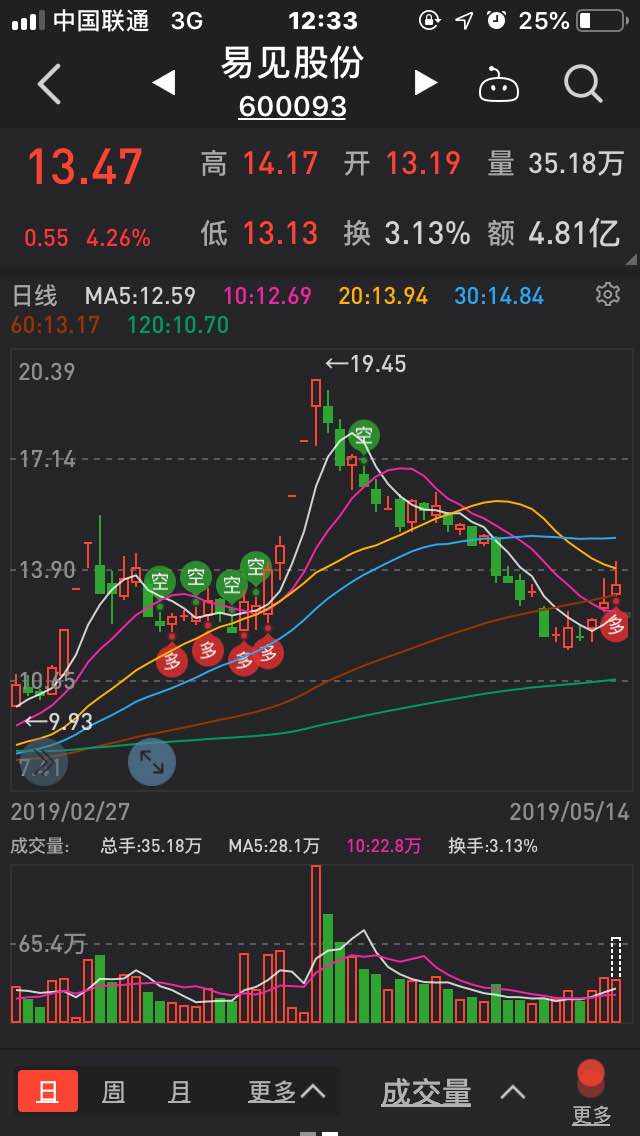Go to next stock with right triangle
Viewport: 640px width, 1136px height.
click(x=426, y=83)
